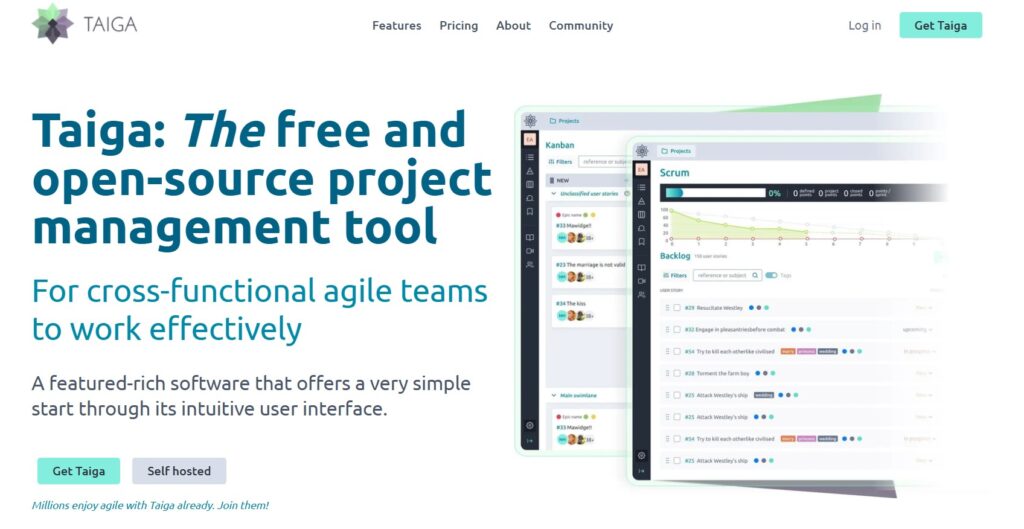Open settings gear in Kanban sidebar
Viewport: 1024px width, 529px height.
pyautogui.click(x=530, y=425)
